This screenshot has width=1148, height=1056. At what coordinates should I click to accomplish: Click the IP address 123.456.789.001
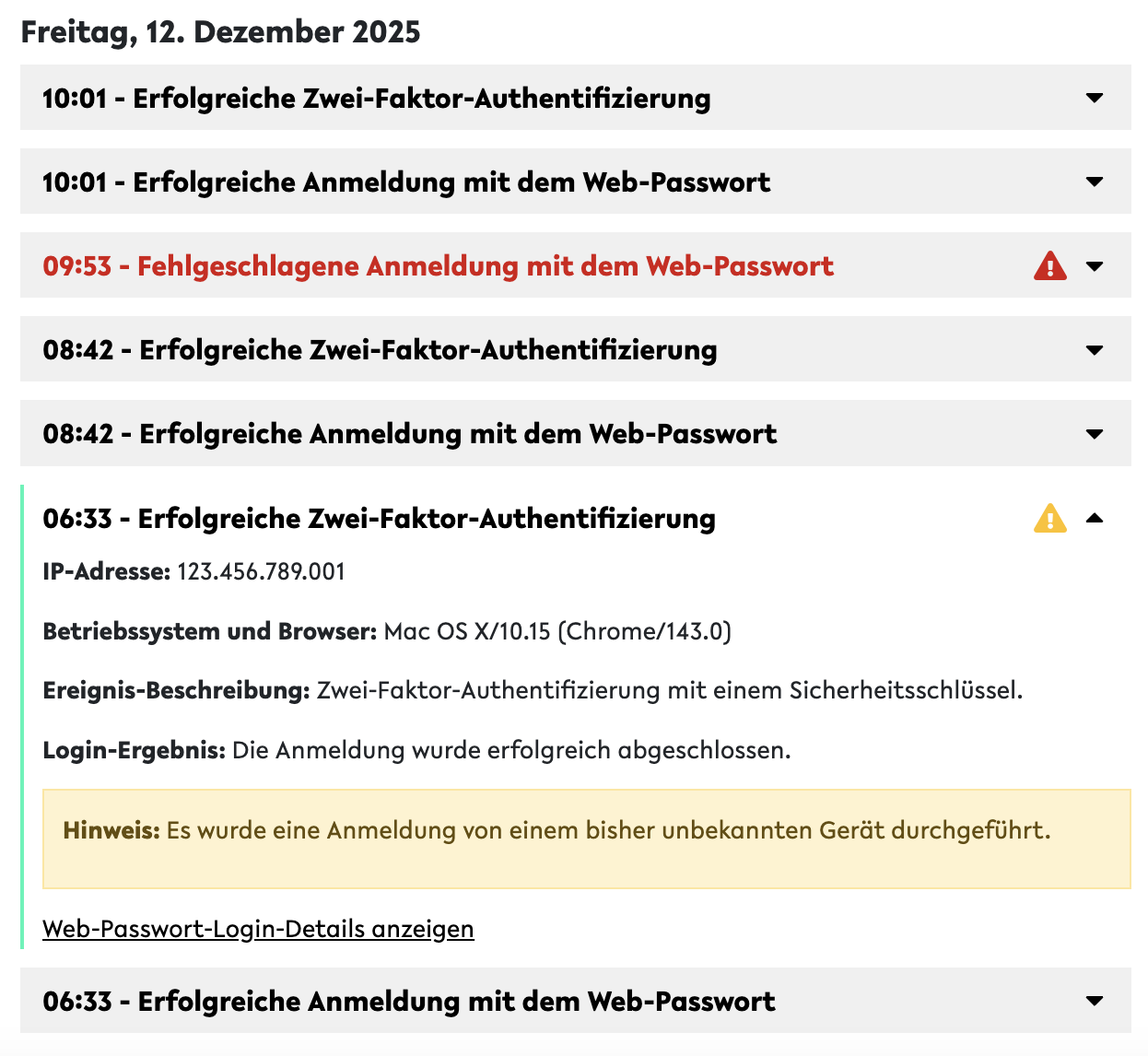[x=261, y=572]
